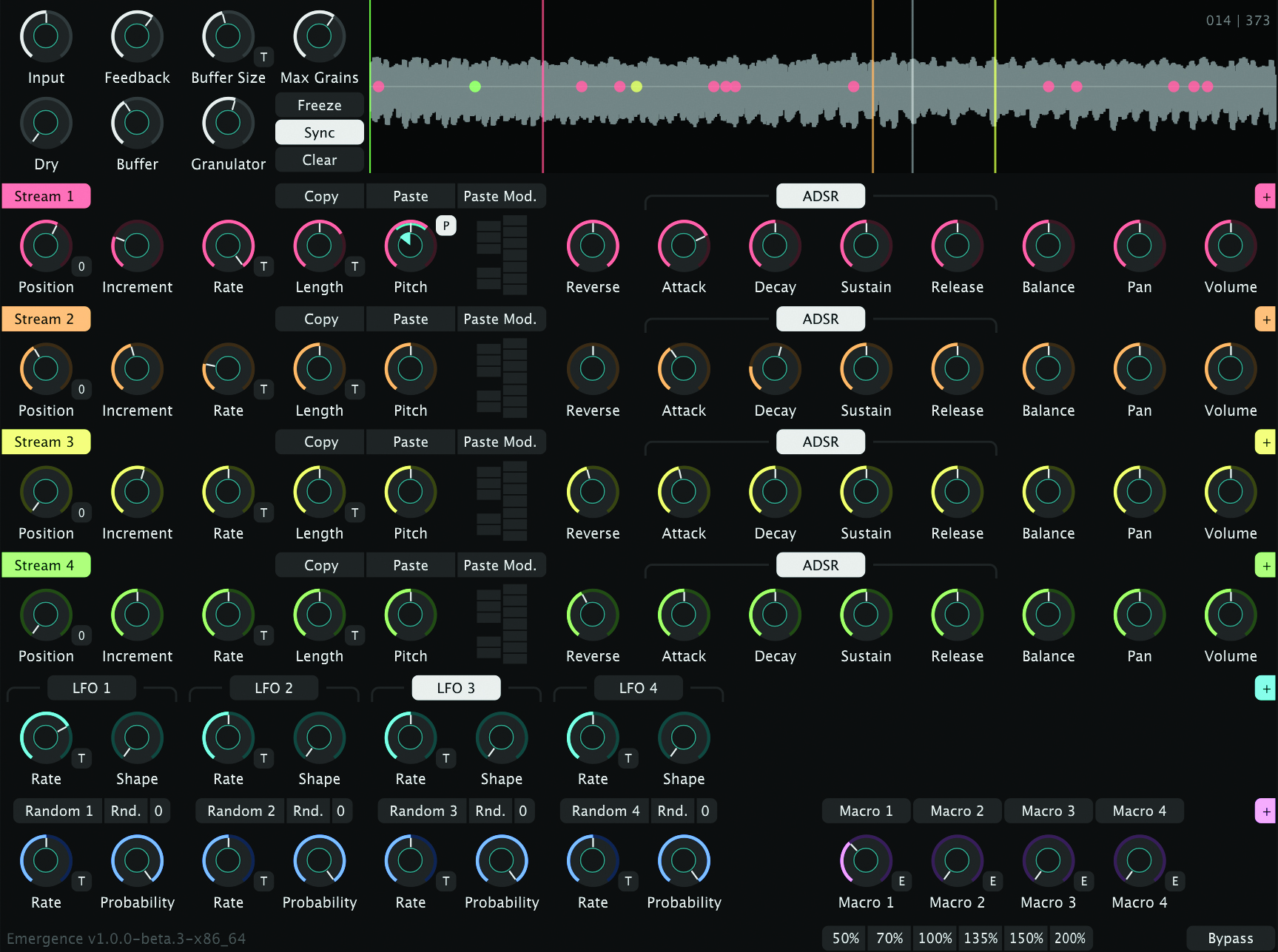
Task: Toggle the Stream 1 enable label
Action: point(45,196)
